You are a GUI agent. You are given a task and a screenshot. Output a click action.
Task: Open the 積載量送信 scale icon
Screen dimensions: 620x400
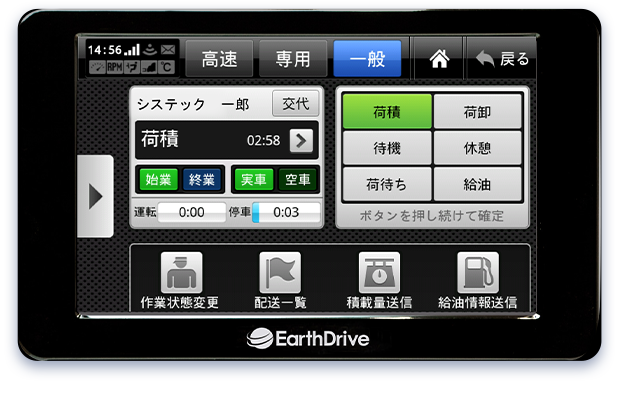click(379, 272)
